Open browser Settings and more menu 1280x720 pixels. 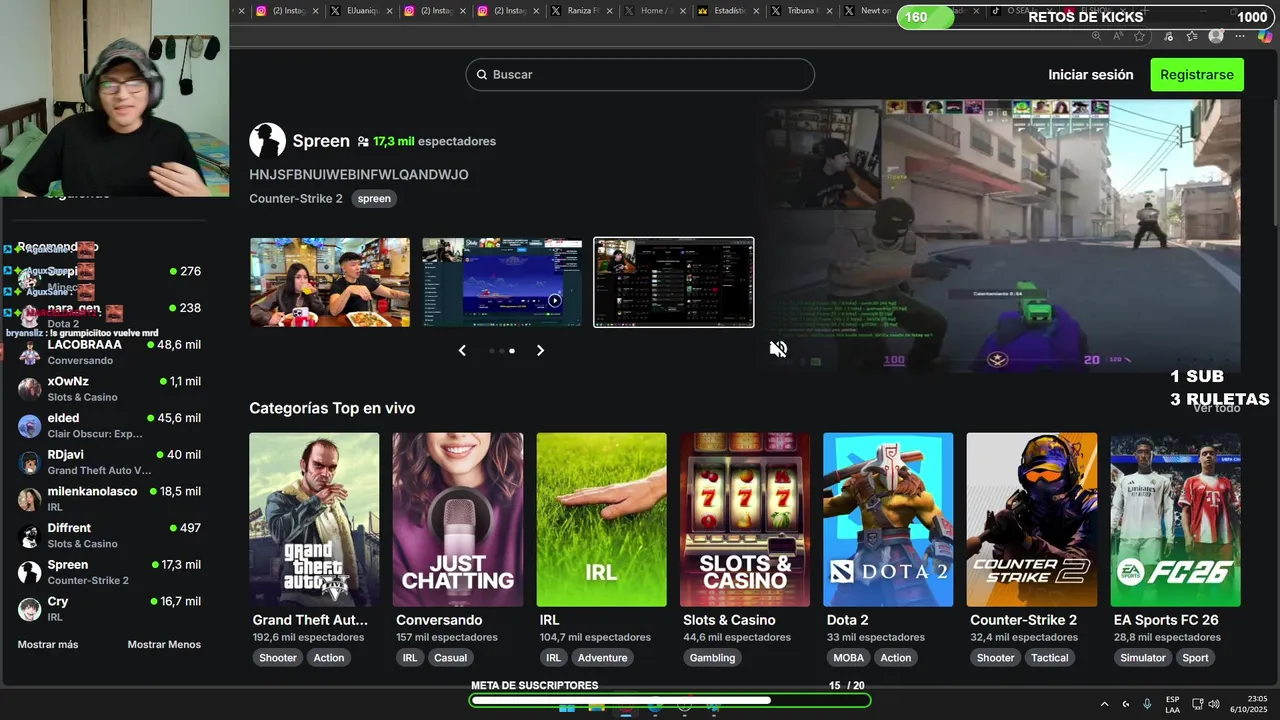1240,36
